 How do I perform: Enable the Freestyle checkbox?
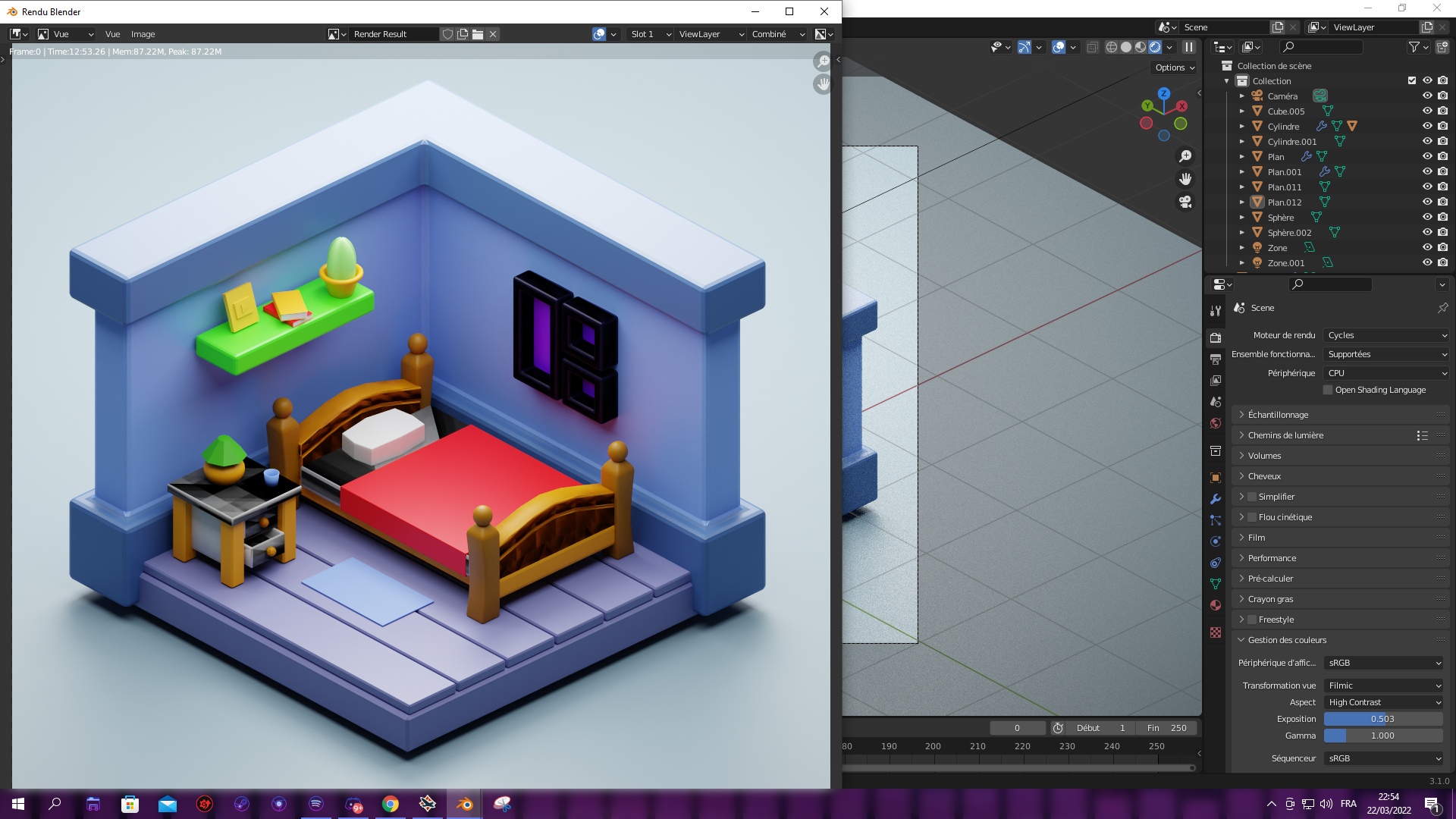(1252, 620)
